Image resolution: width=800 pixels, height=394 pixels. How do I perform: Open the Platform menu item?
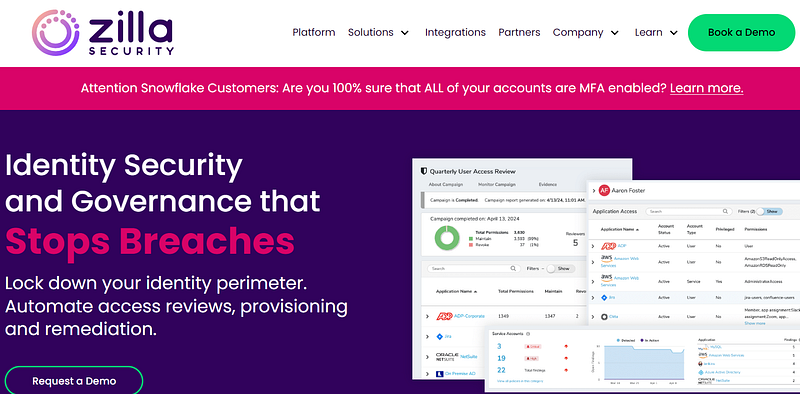pyautogui.click(x=314, y=32)
